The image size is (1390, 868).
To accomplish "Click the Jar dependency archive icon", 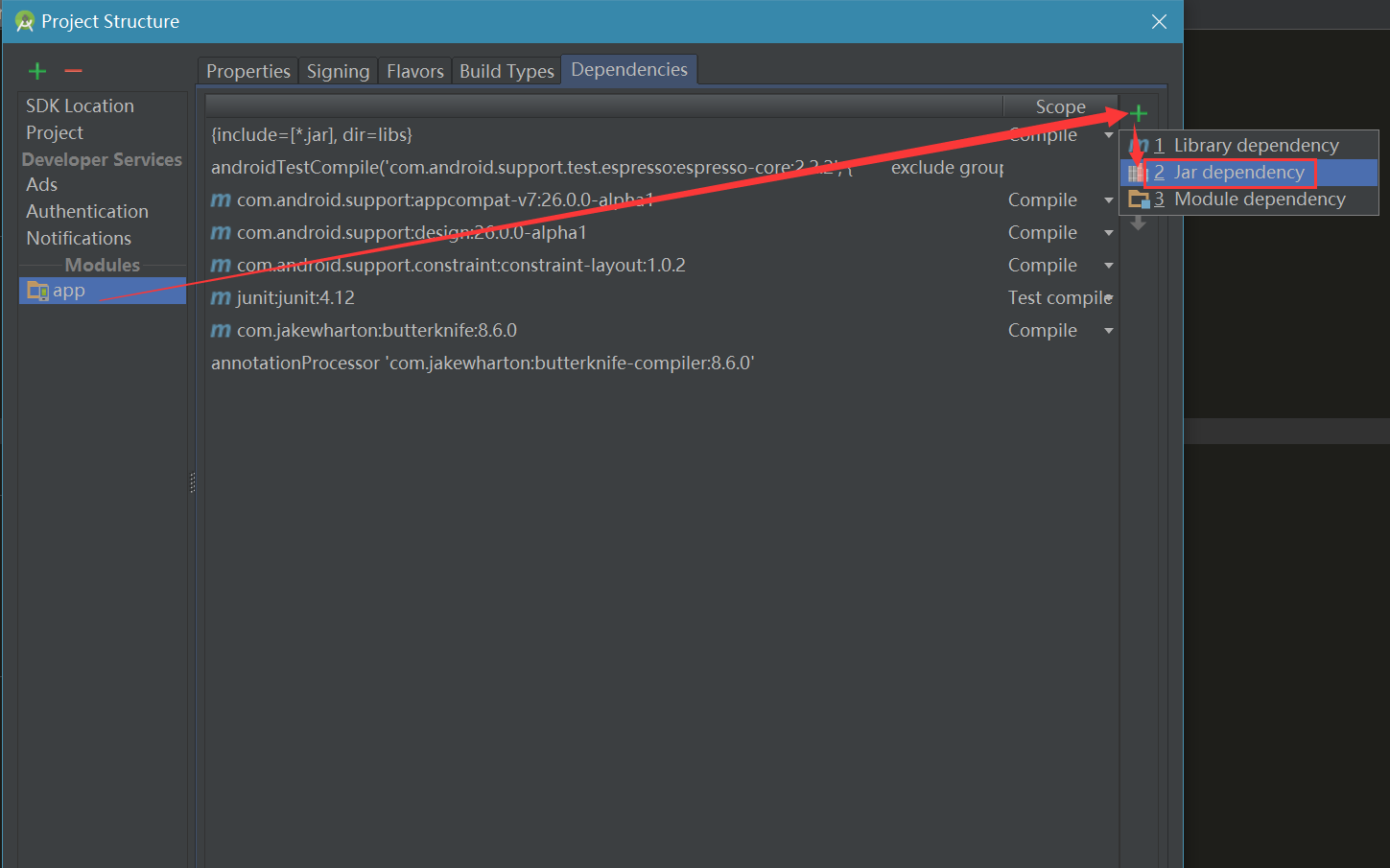I will (x=1136, y=173).
